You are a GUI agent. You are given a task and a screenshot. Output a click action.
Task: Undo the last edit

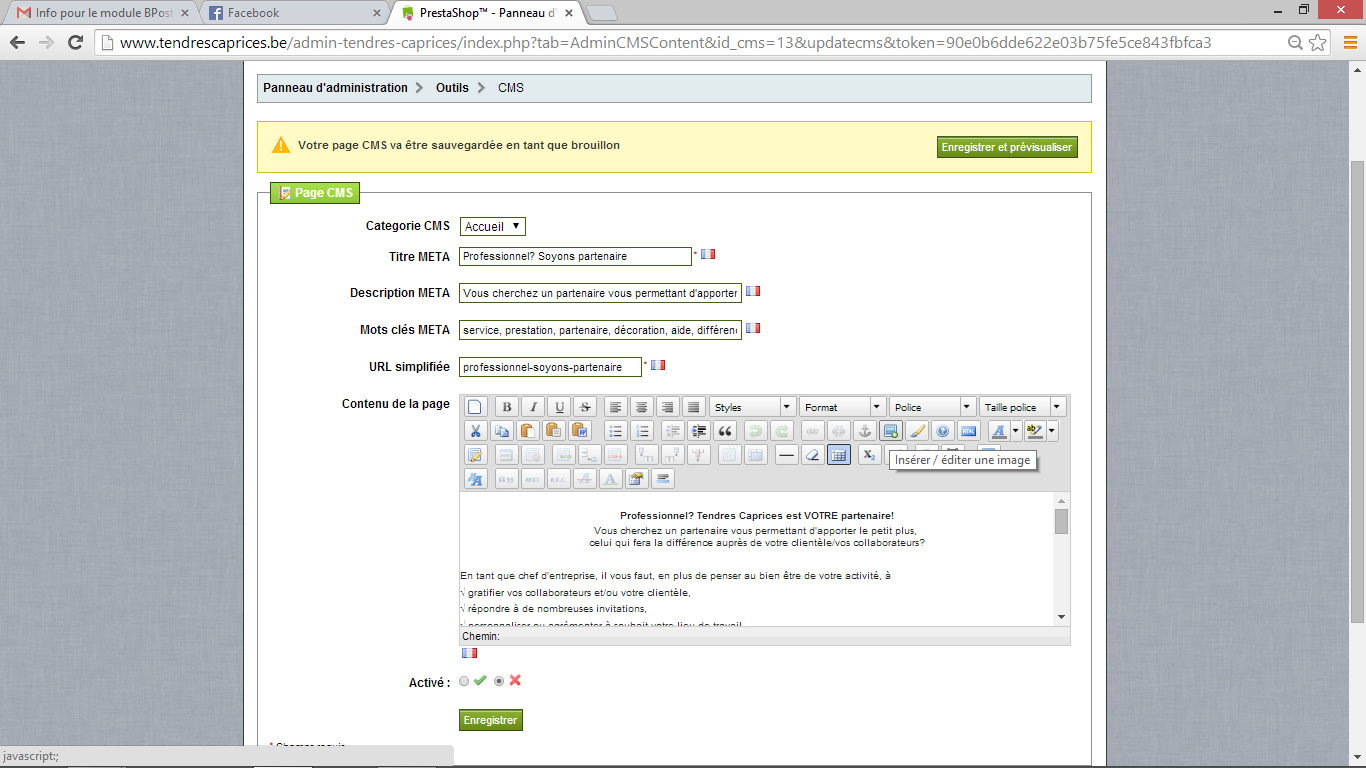(x=756, y=431)
